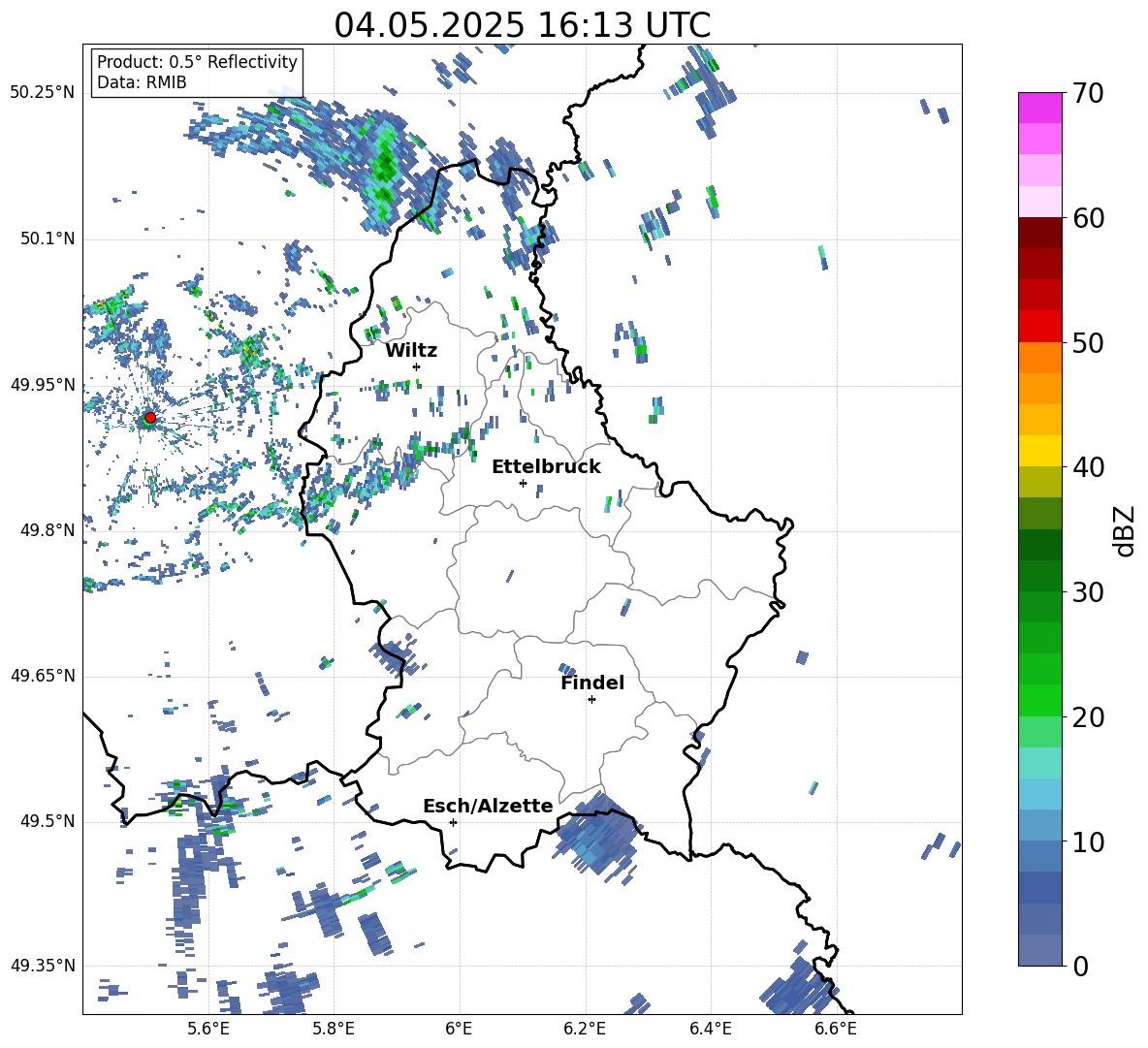Pick the bright green colorbar segment at 20

pos(1039,700)
